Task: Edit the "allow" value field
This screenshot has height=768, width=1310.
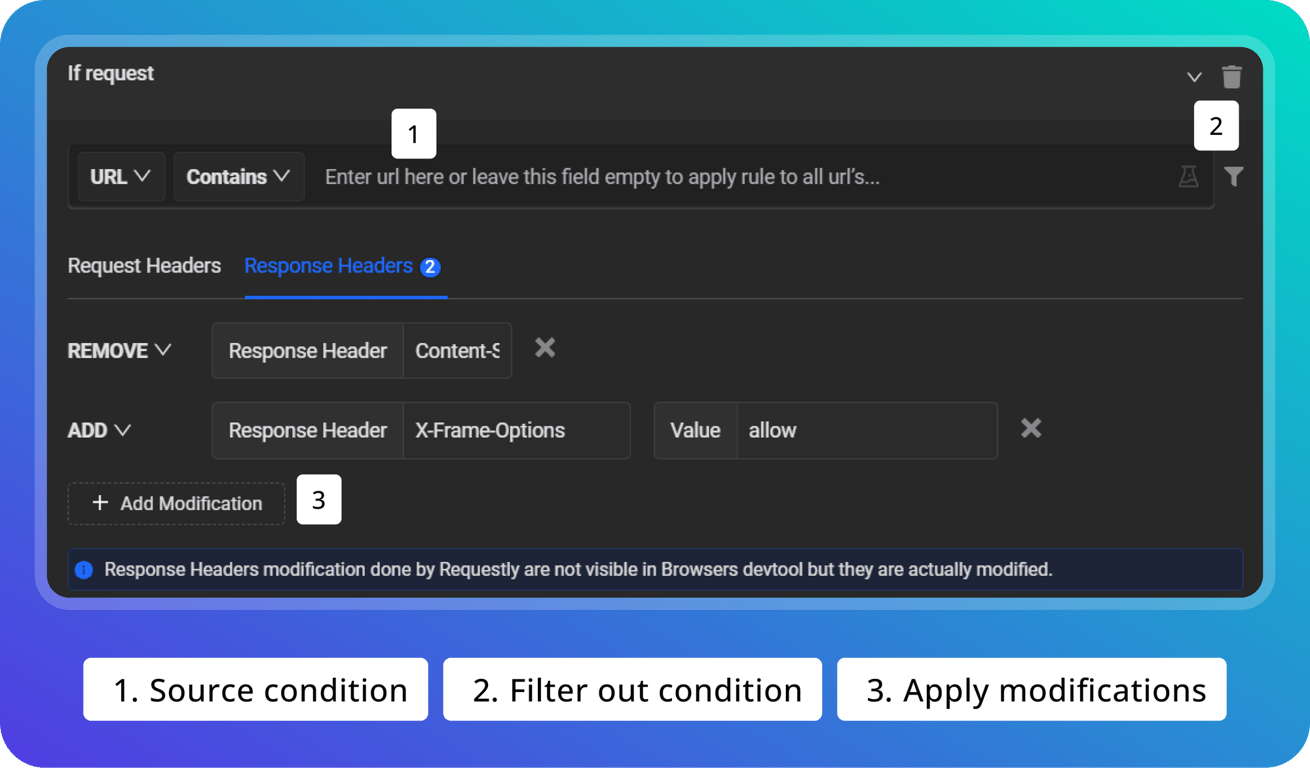Action: coord(866,430)
